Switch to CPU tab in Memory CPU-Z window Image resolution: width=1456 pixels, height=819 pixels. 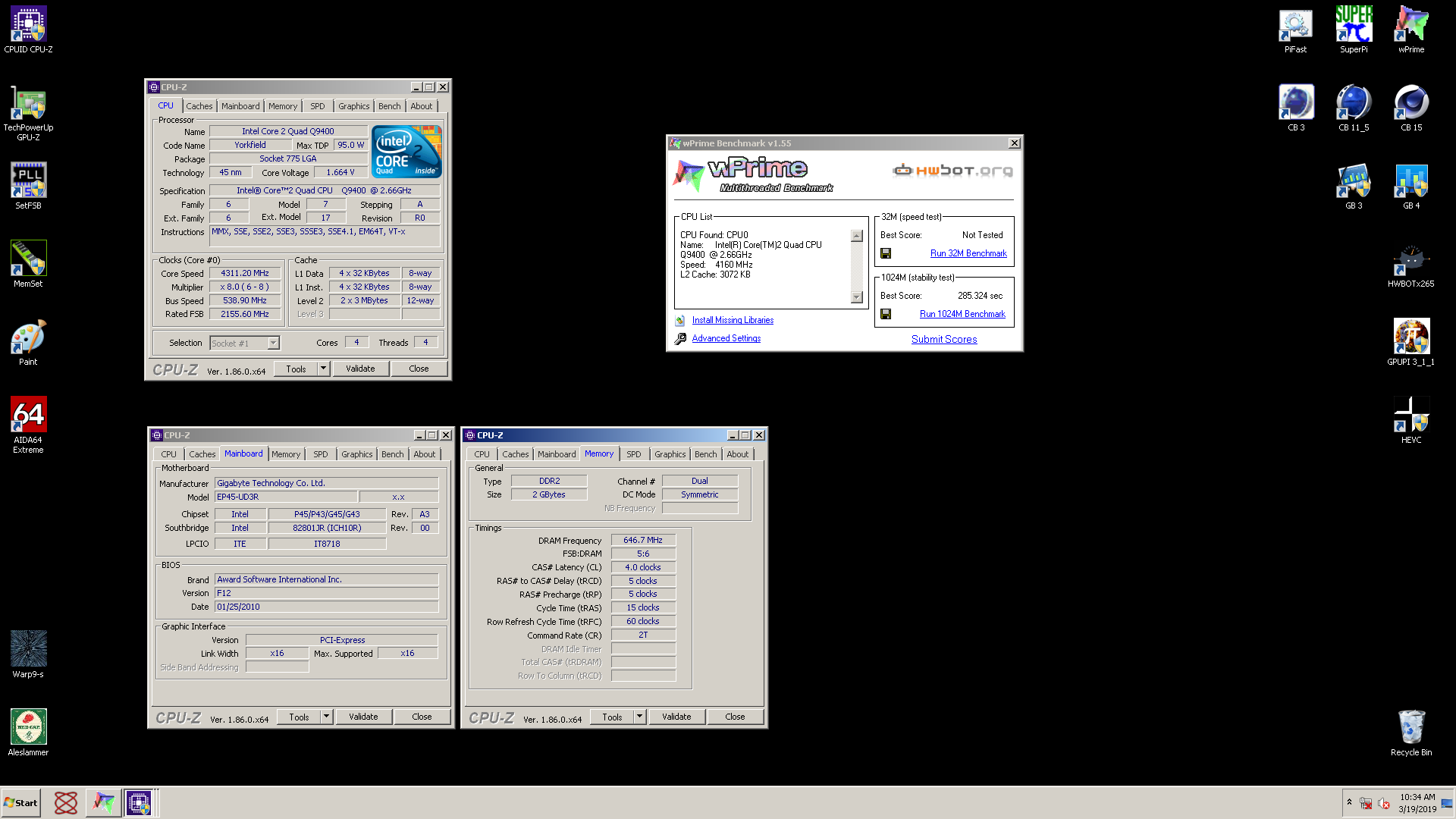coord(482,454)
